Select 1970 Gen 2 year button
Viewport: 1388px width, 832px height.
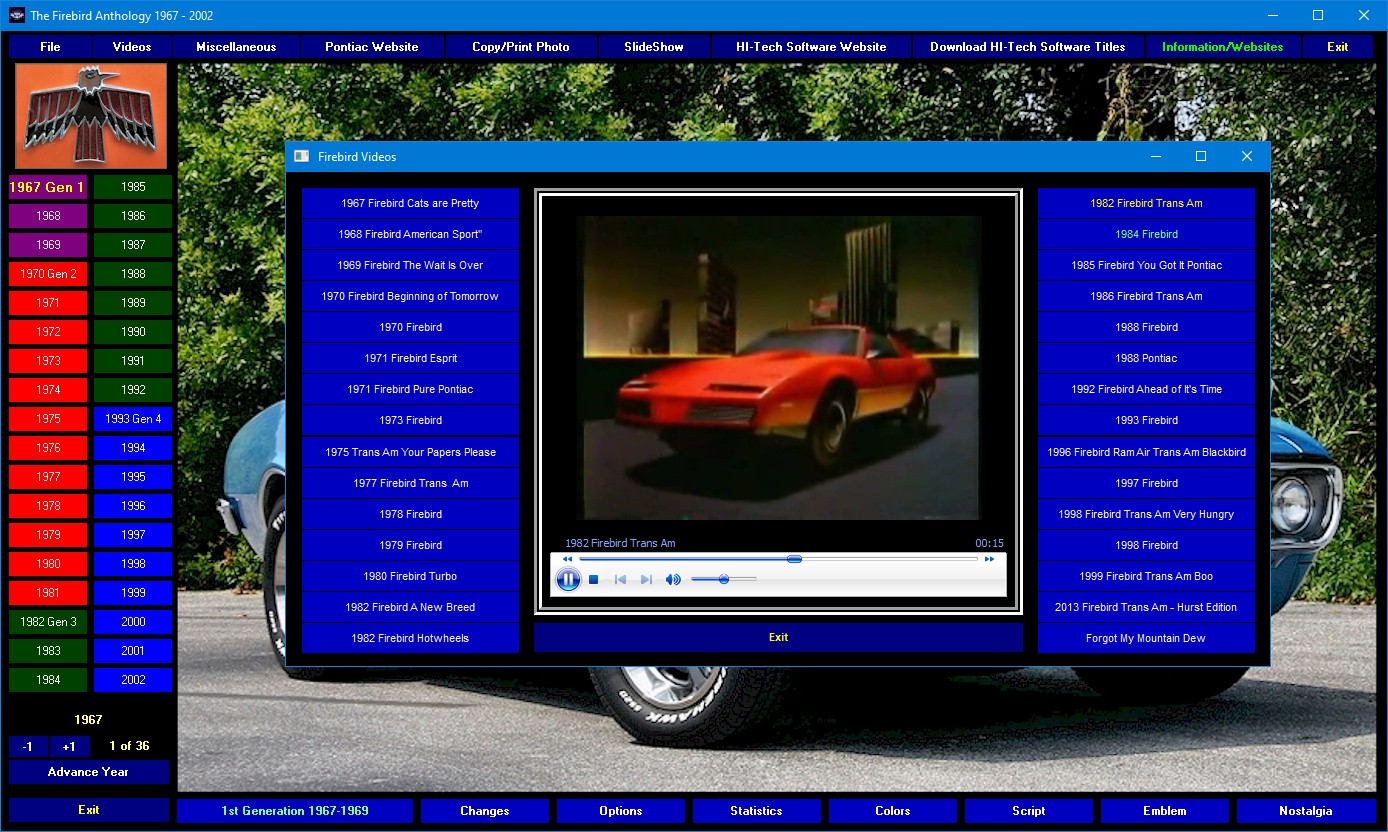pos(48,274)
